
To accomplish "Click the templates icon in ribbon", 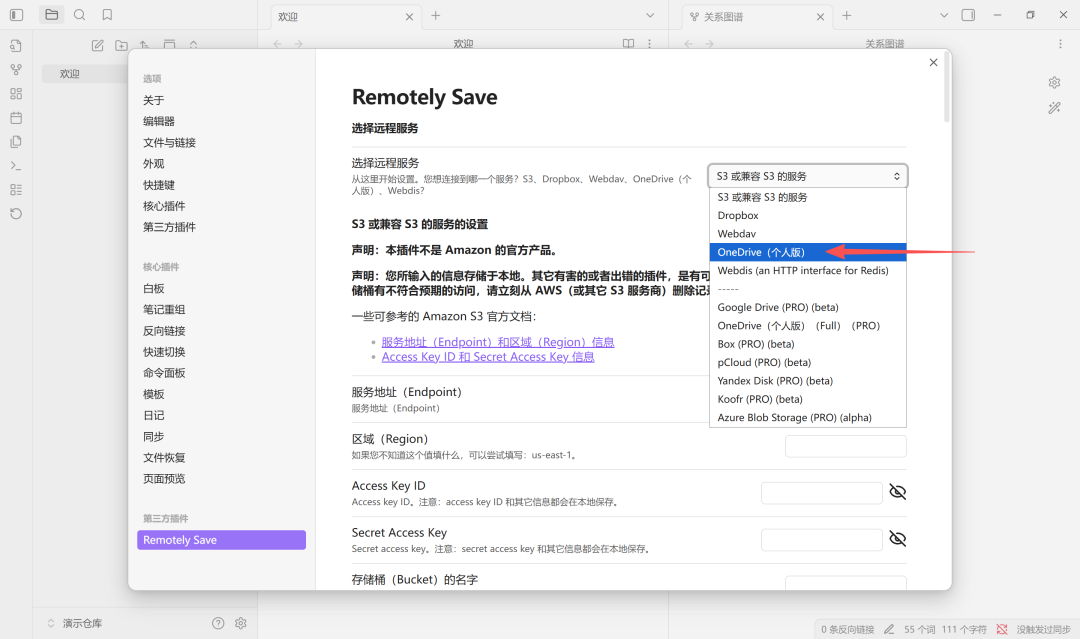I will tap(16, 142).
